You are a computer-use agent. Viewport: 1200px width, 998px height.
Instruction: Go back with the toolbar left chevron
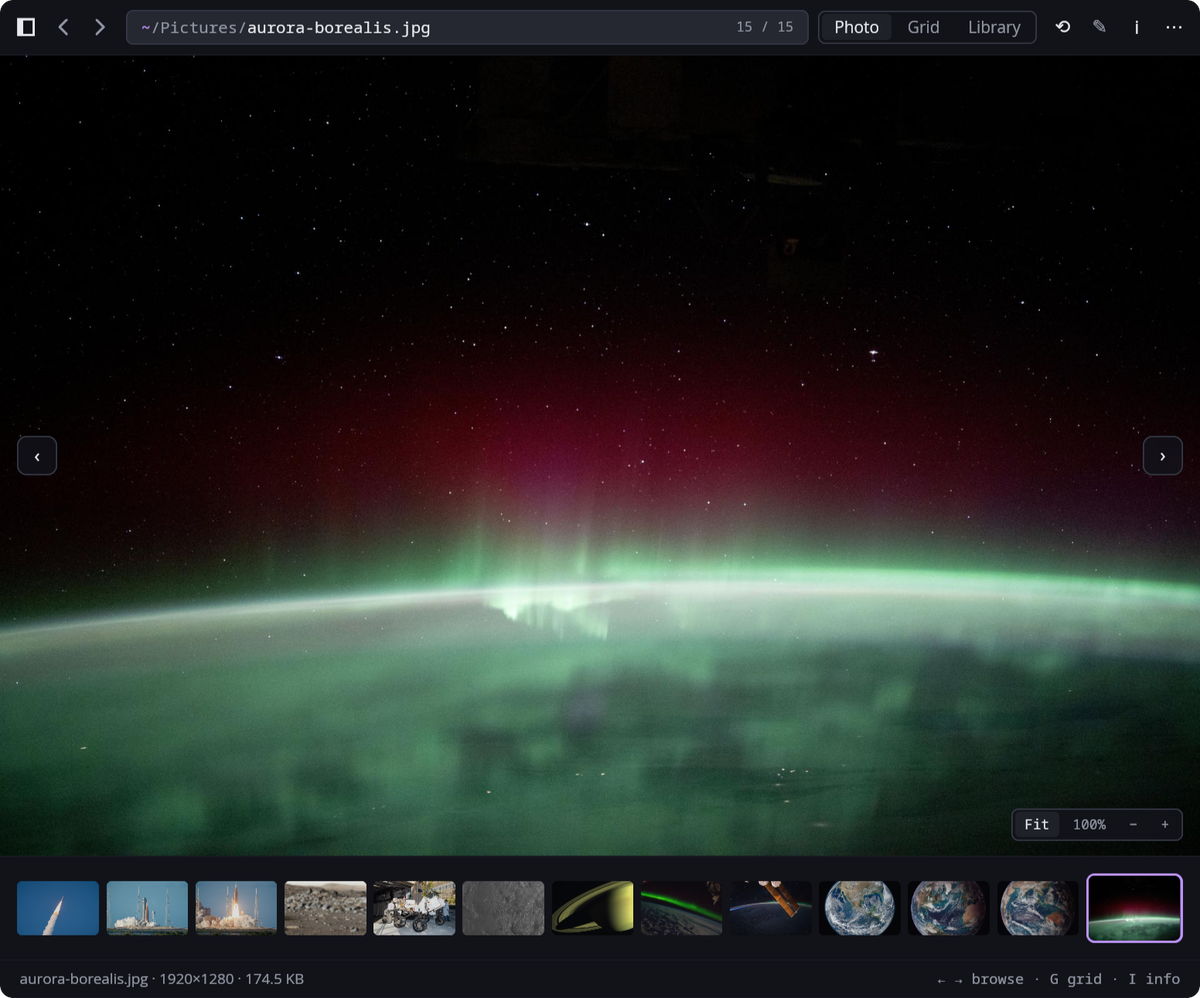click(63, 27)
